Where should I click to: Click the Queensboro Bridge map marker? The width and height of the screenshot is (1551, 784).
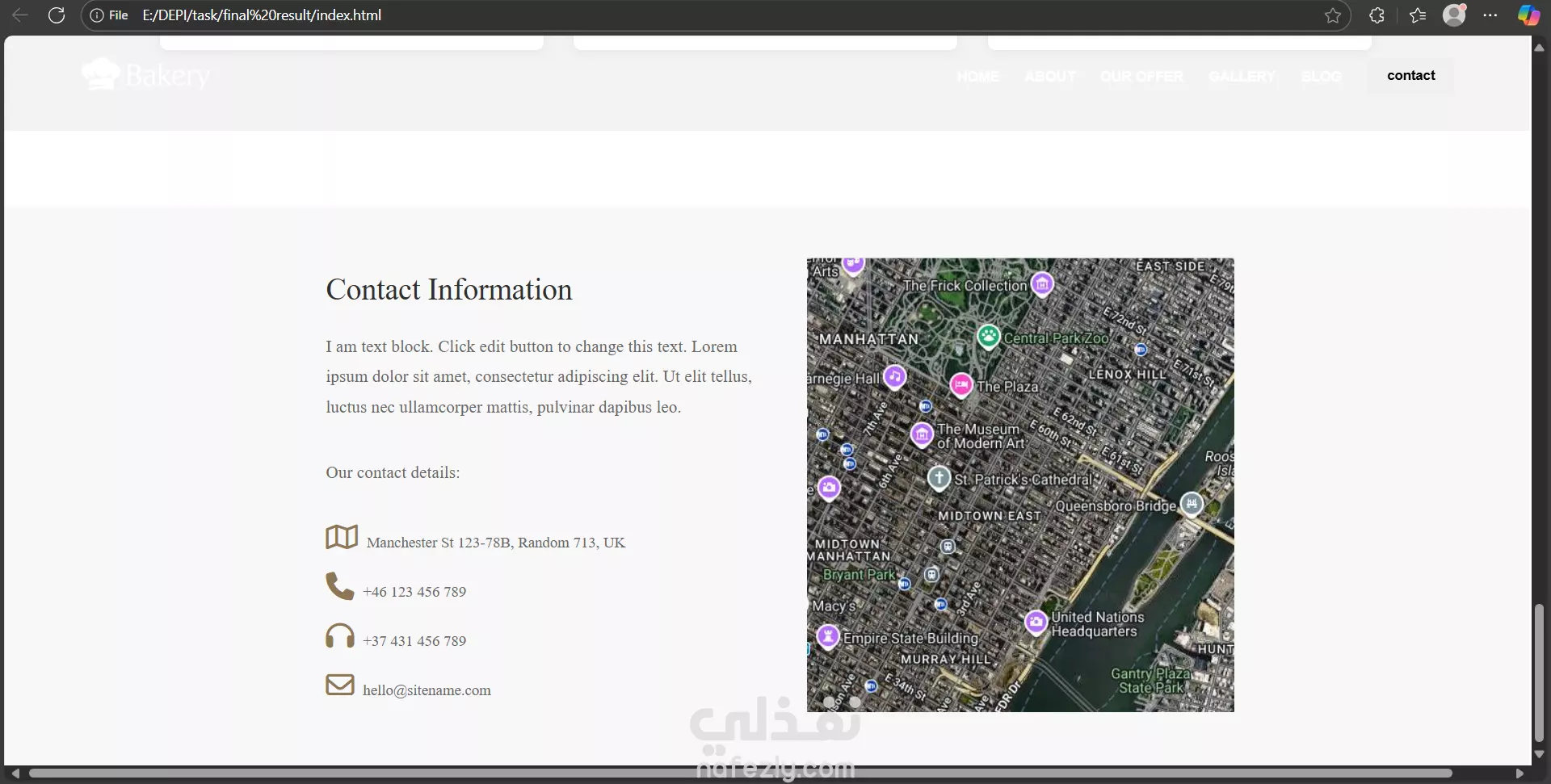(1192, 504)
